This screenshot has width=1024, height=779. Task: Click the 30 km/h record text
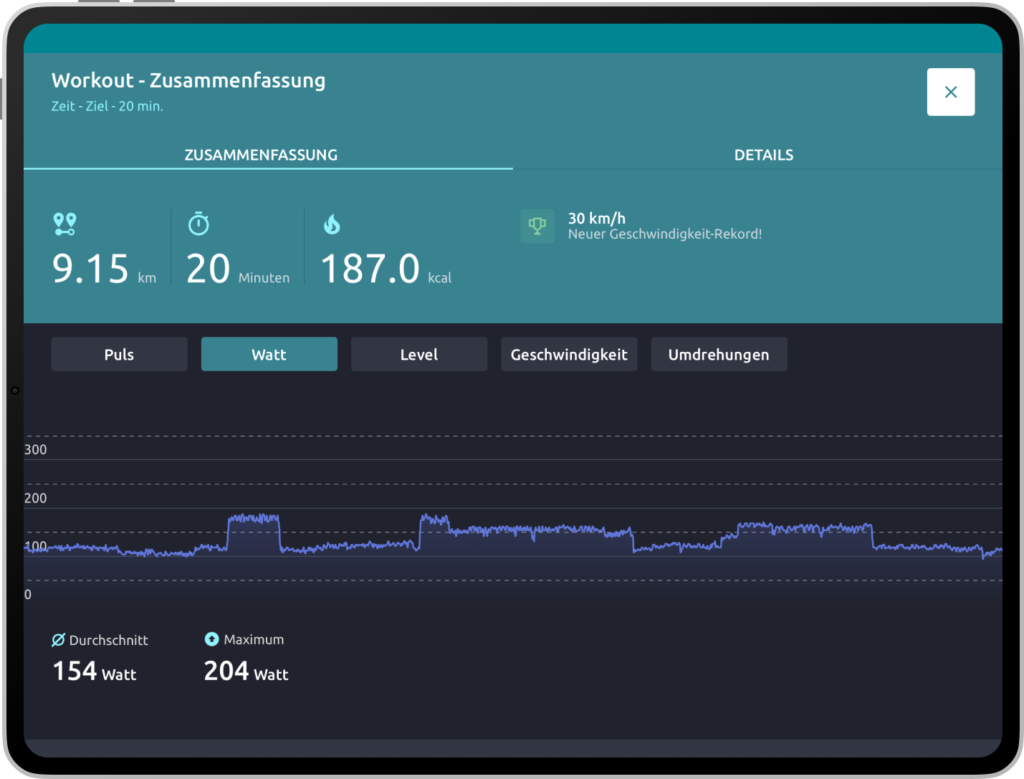coord(596,218)
